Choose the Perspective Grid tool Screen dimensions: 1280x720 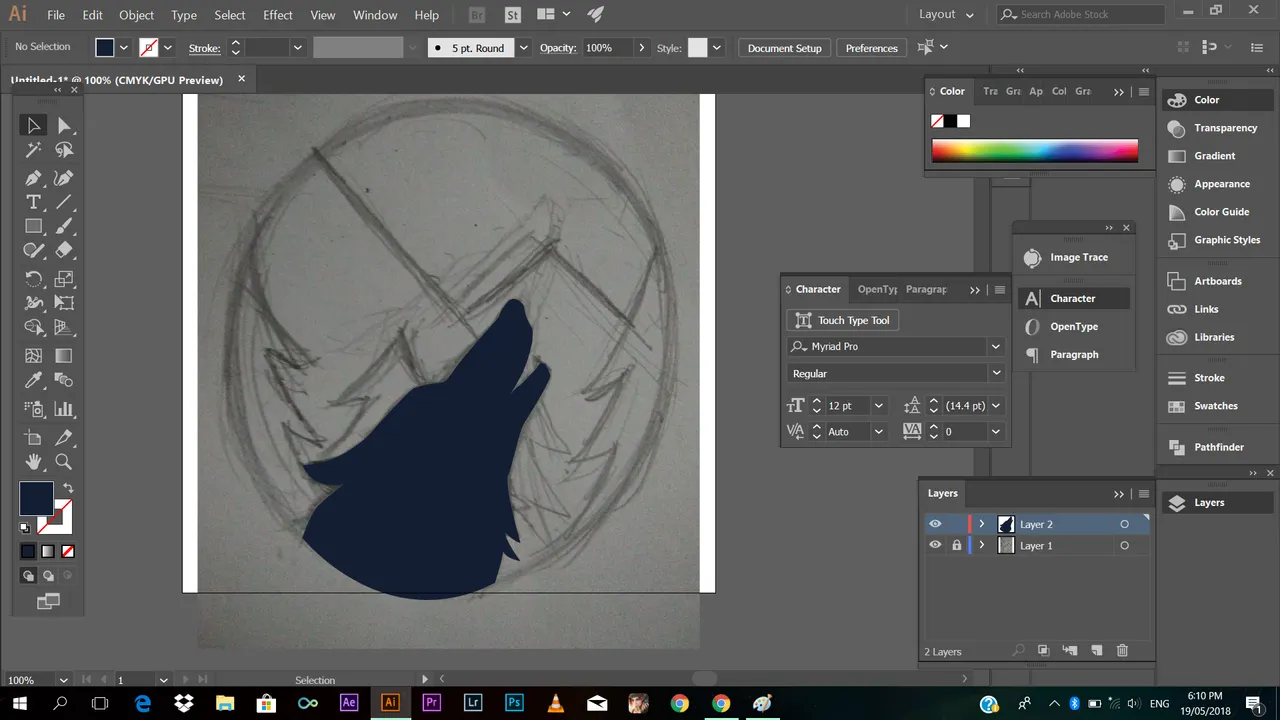click(64, 328)
